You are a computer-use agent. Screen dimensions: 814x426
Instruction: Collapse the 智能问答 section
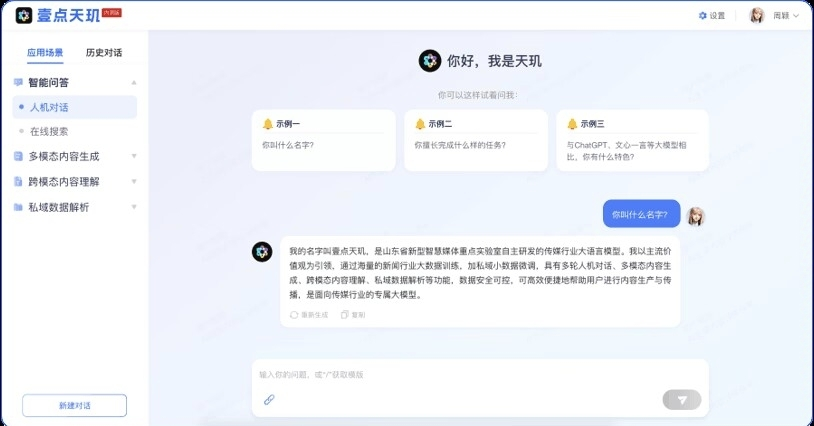134,82
